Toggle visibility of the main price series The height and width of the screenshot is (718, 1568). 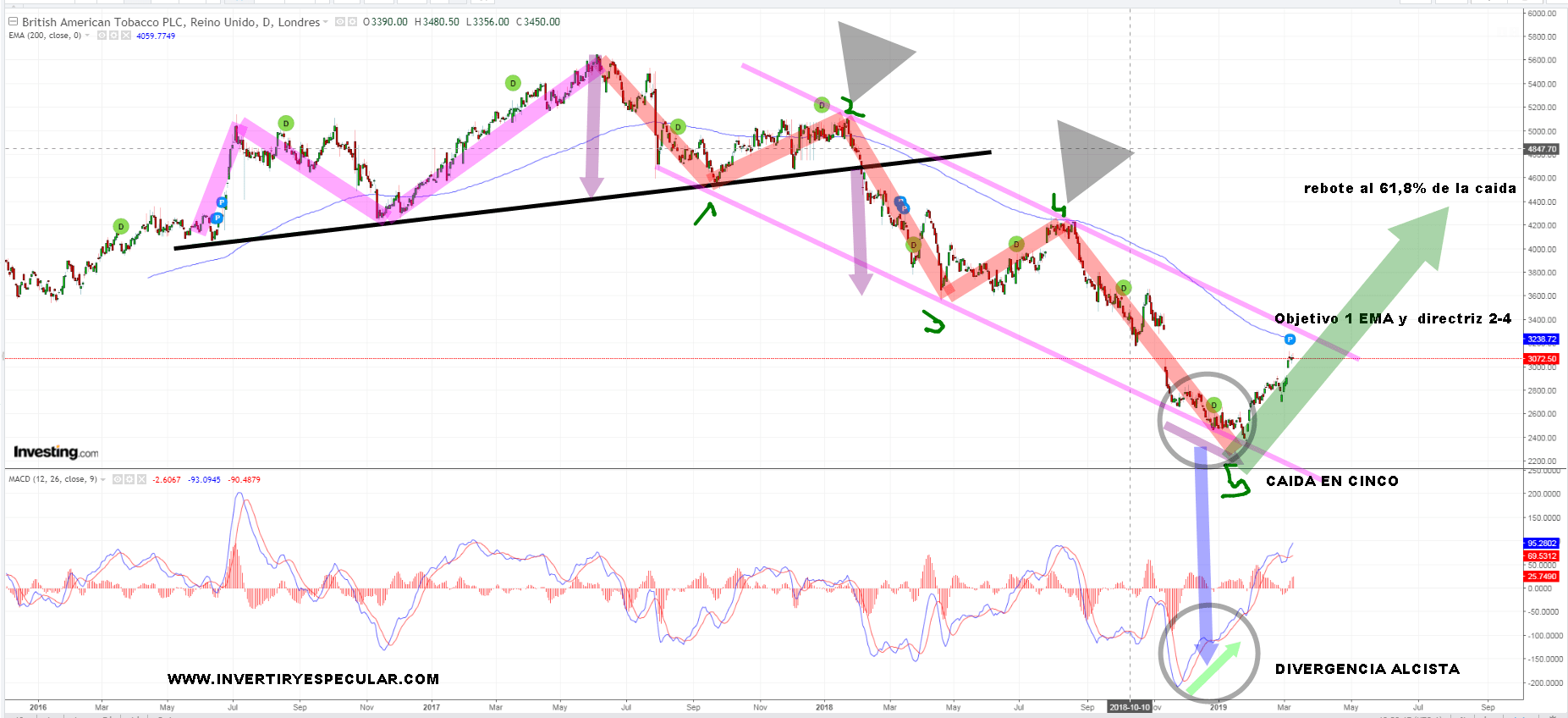click(x=340, y=22)
